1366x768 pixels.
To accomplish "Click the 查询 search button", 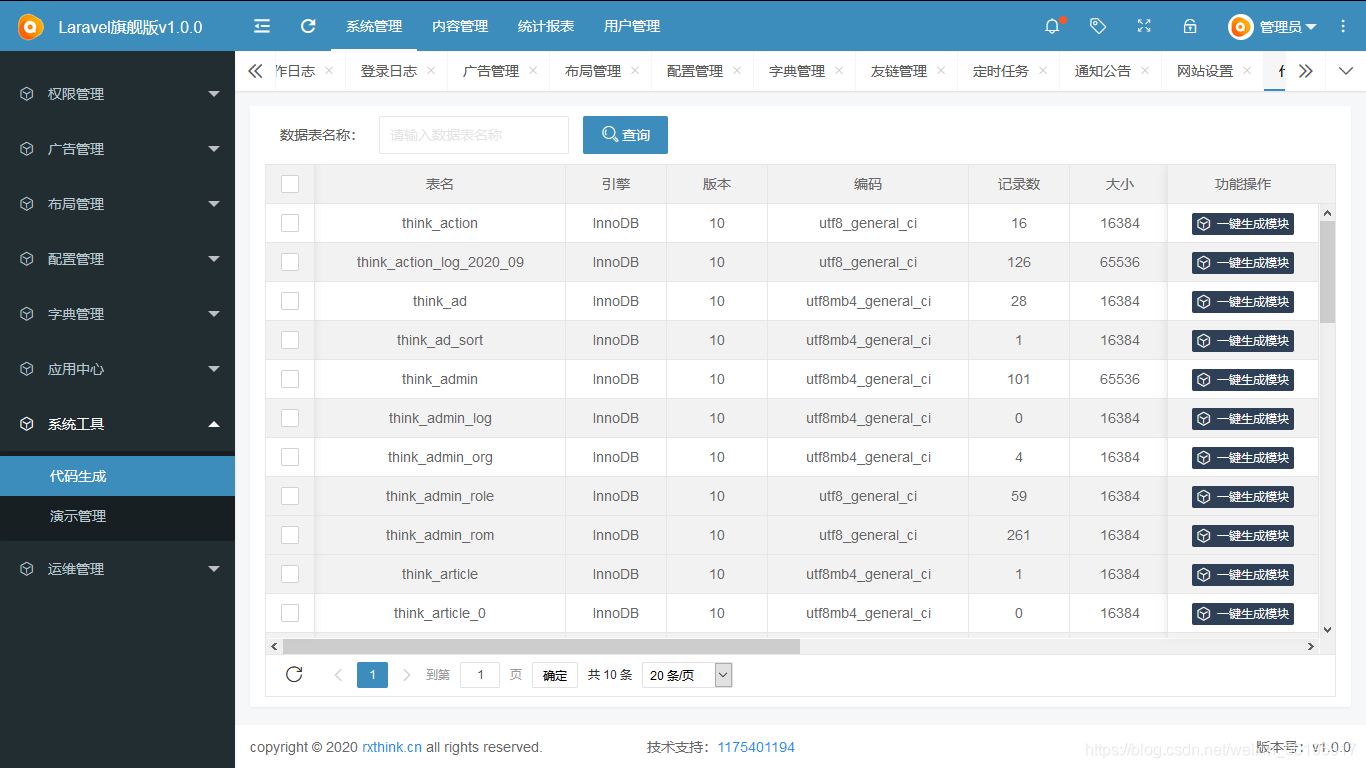I will (625, 135).
